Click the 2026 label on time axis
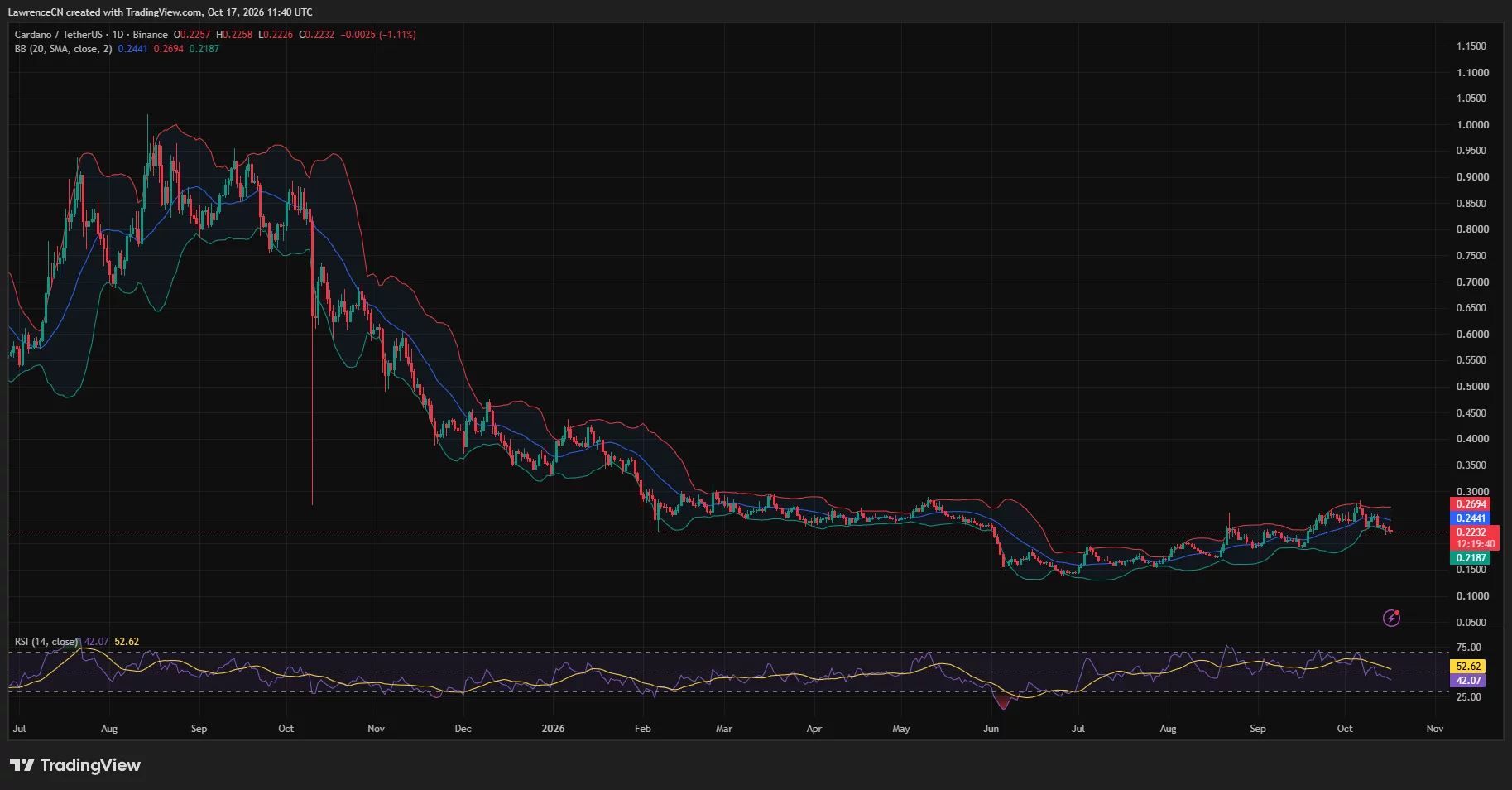Image resolution: width=1512 pixels, height=790 pixels. tap(553, 729)
